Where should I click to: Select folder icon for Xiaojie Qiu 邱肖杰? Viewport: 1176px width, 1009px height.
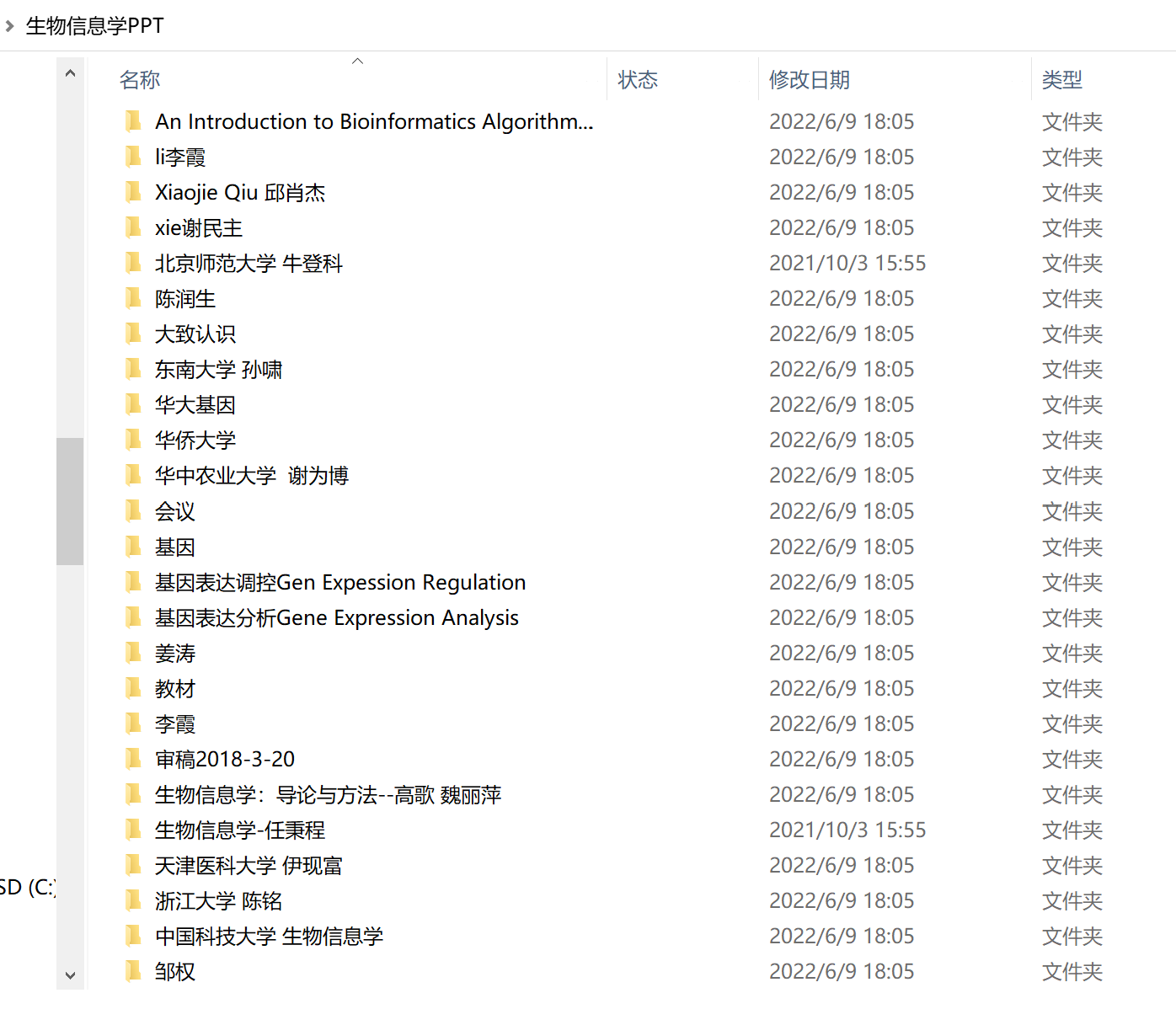(133, 192)
